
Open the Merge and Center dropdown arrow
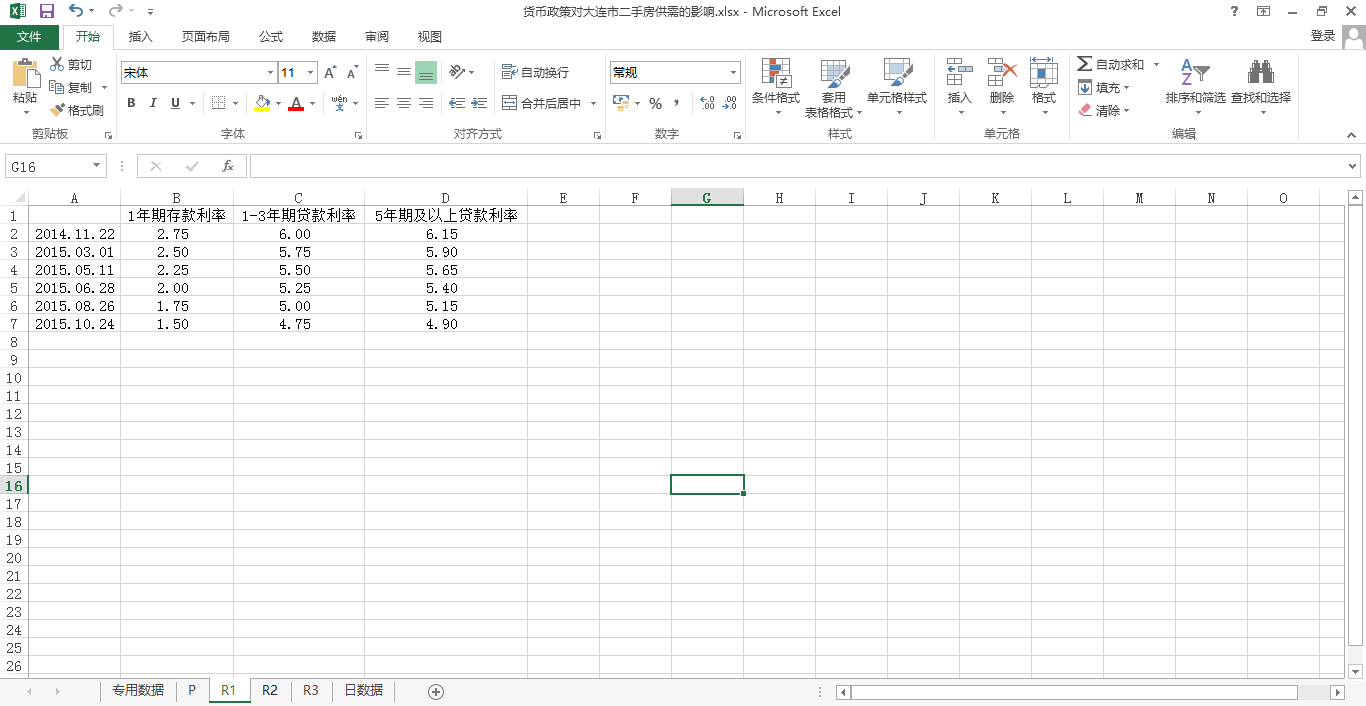593,103
